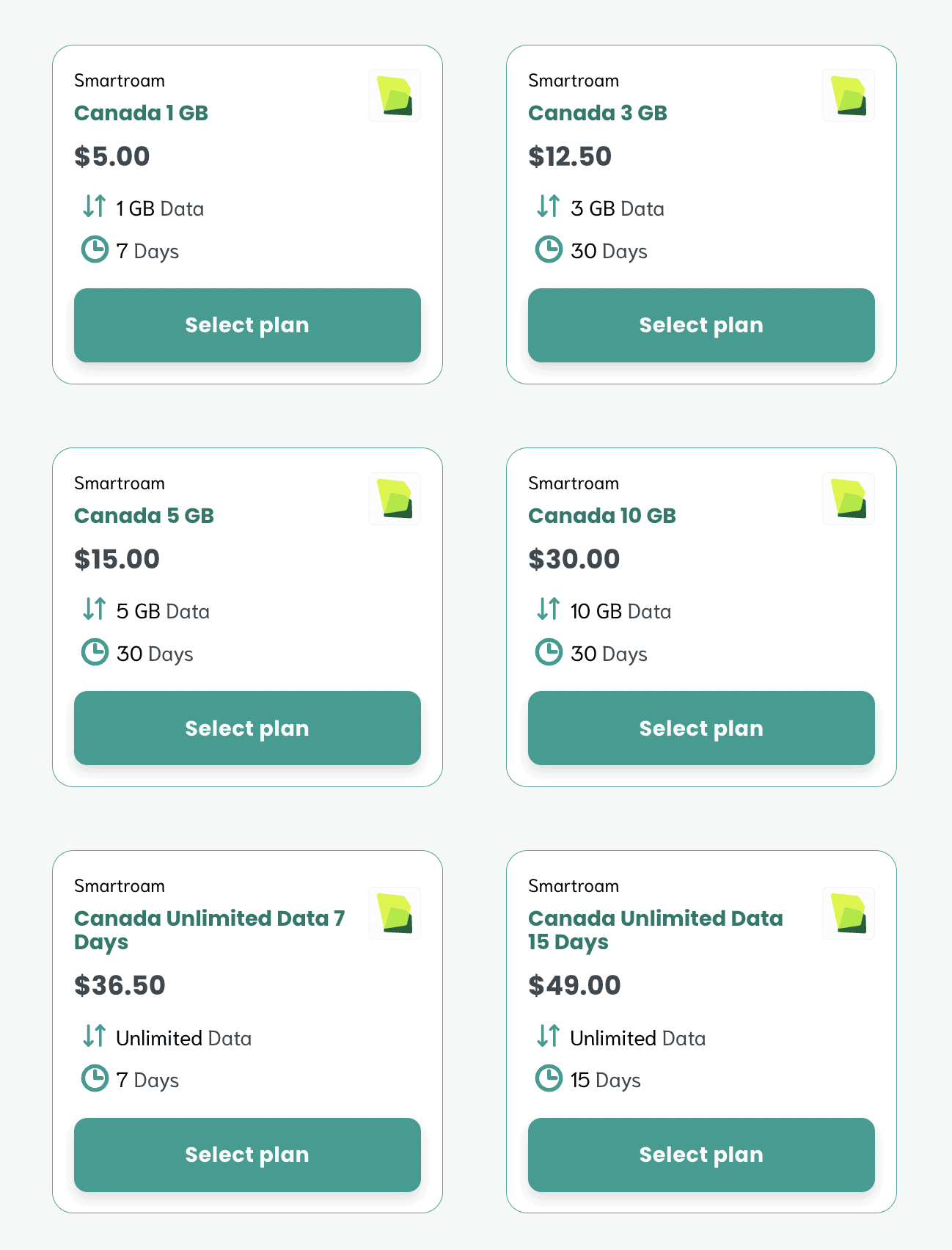Click the clock icon next to 7 Days on Canada 1 GB
The width and height of the screenshot is (952, 1250).
tap(94, 249)
